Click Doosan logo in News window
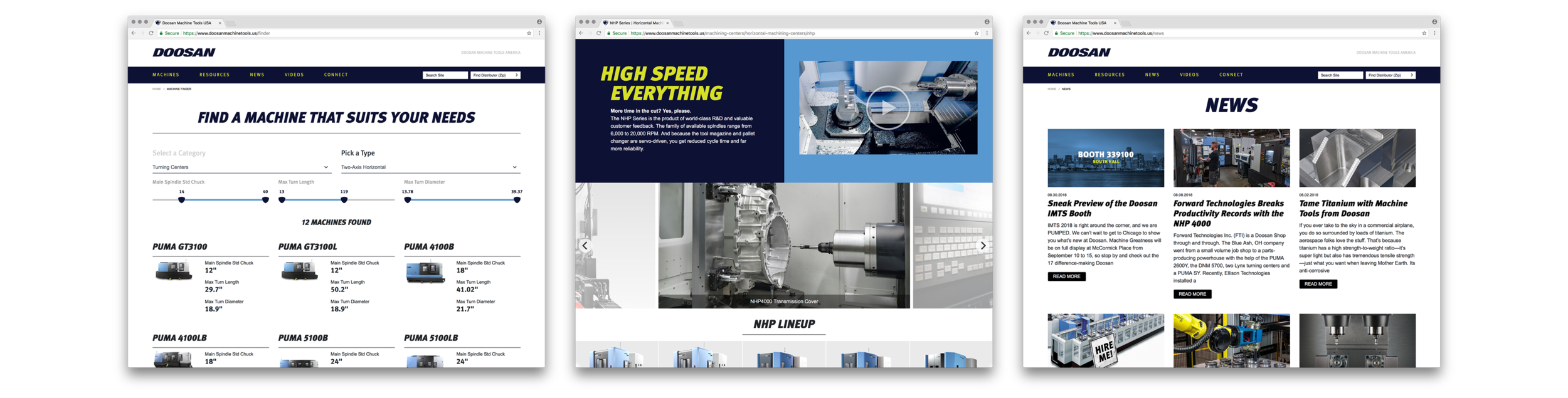This screenshot has height=398, width=1568. point(1079,53)
